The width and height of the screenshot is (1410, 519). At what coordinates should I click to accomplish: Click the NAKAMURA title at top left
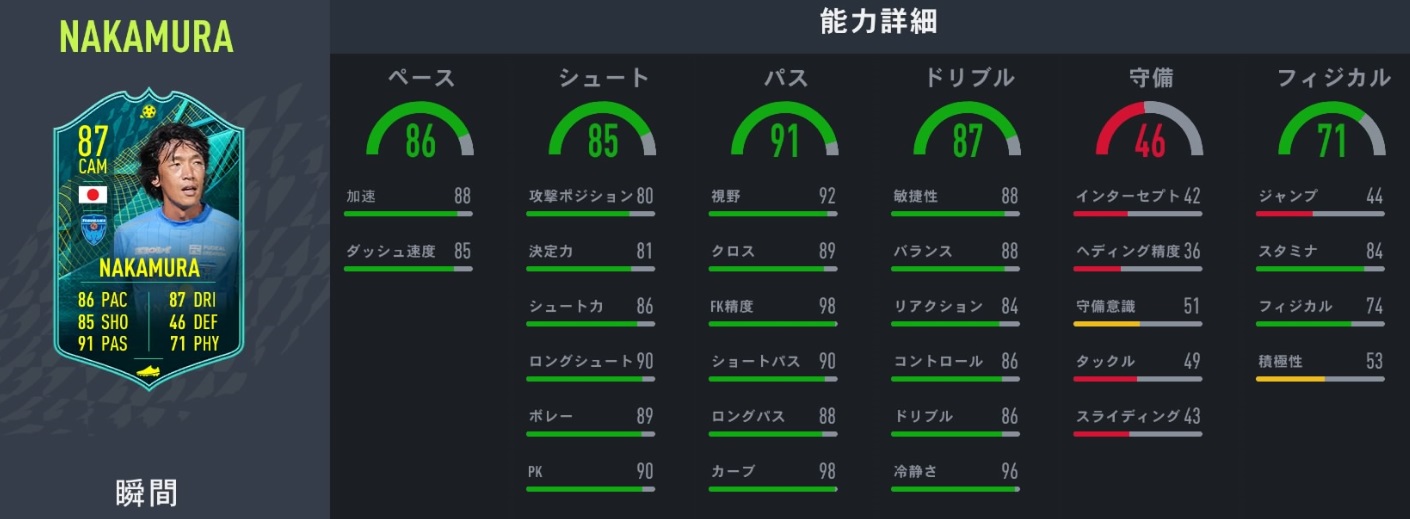pyautogui.click(x=146, y=37)
